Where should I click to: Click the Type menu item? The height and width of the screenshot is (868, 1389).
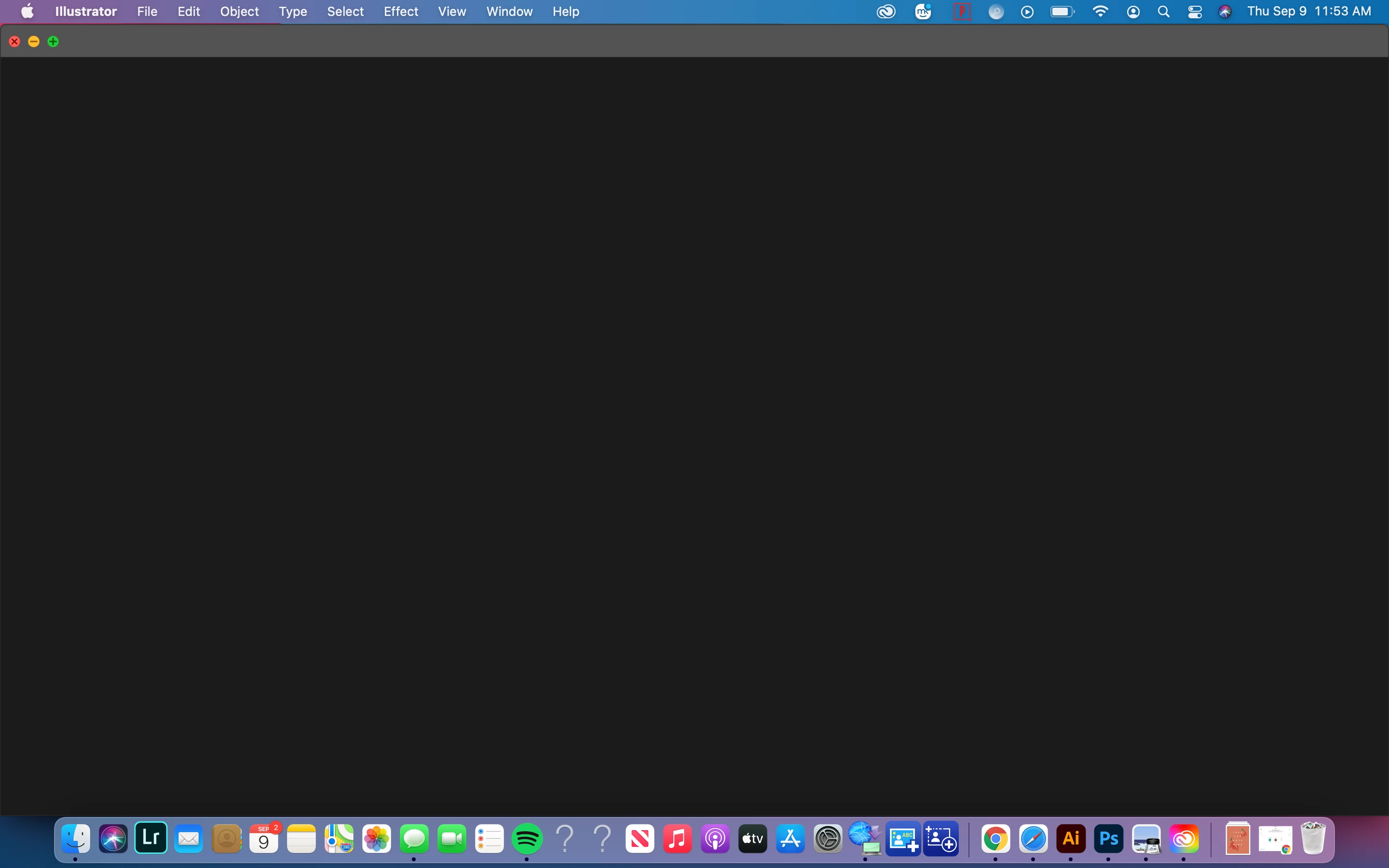293,12
